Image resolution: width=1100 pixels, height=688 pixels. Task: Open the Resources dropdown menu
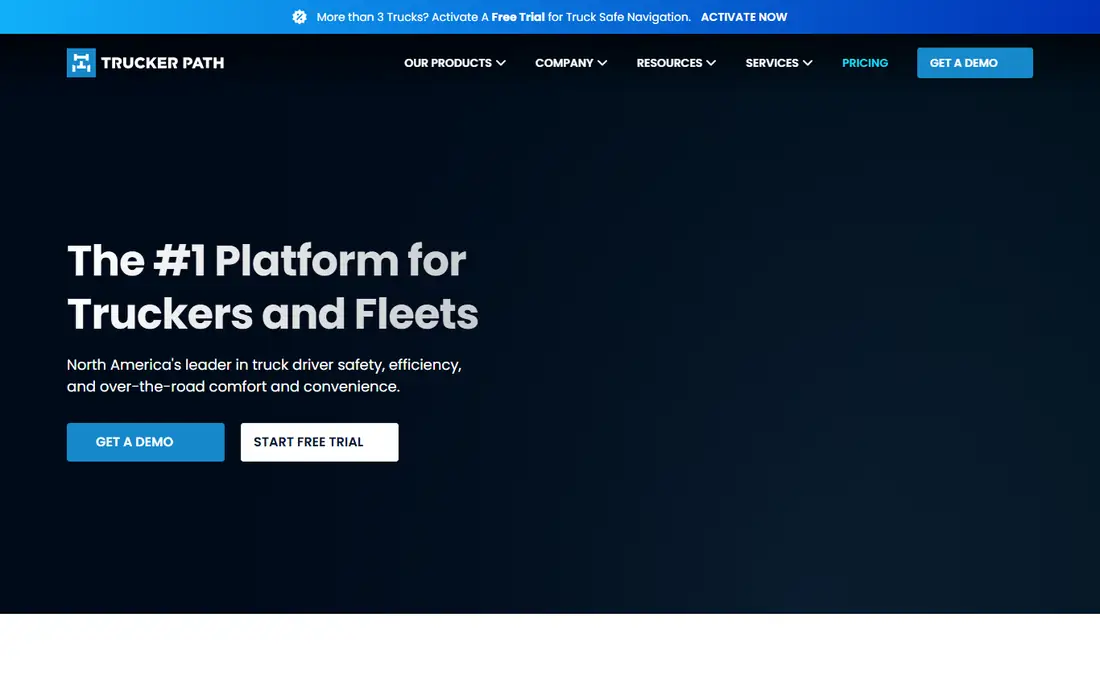coord(676,62)
